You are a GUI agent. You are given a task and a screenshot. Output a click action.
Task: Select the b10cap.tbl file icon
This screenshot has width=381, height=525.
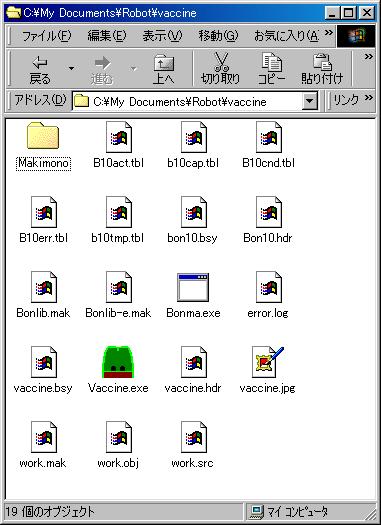[x=194, y=137]
